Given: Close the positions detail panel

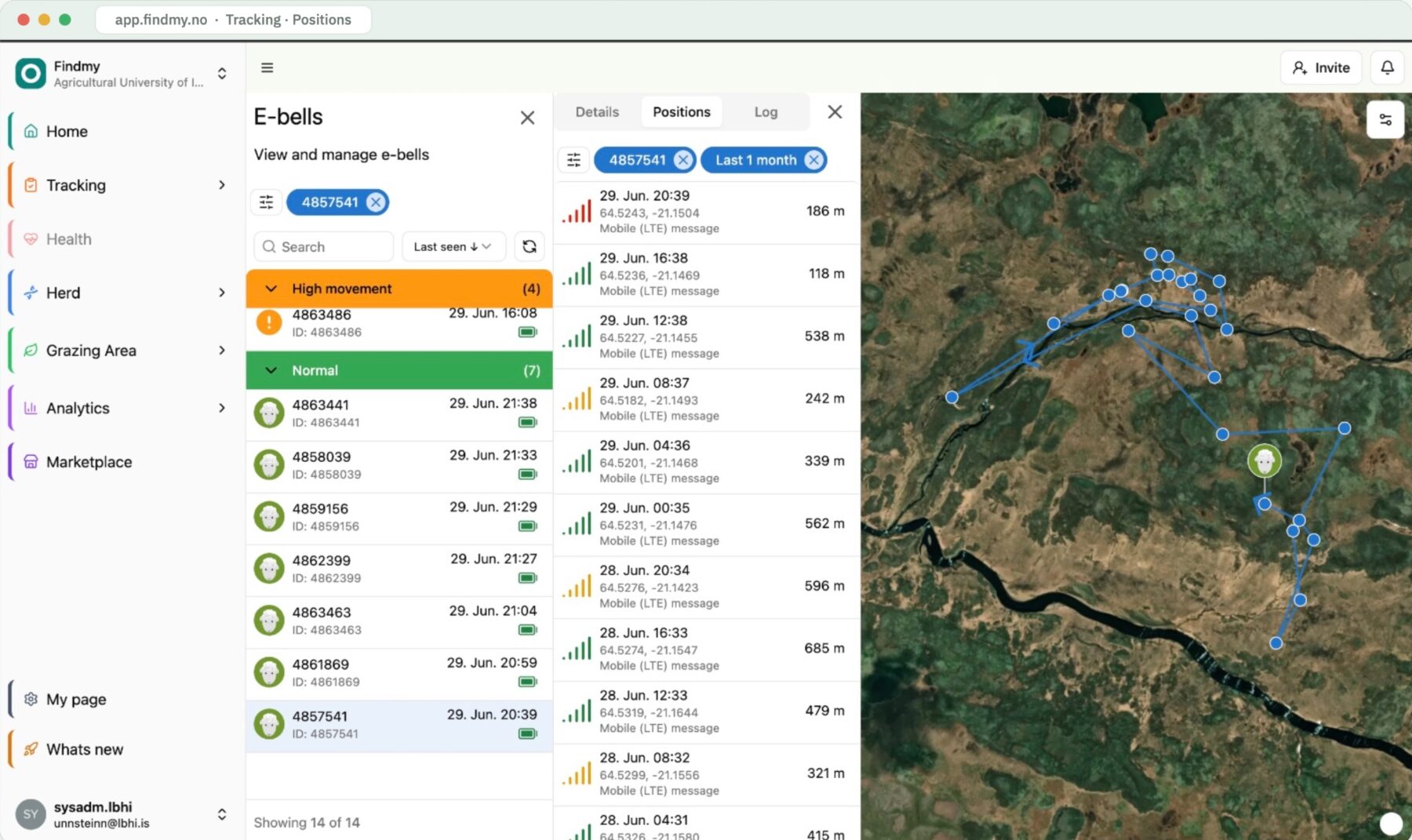Looking at the screenshot, I should [835, 112].
